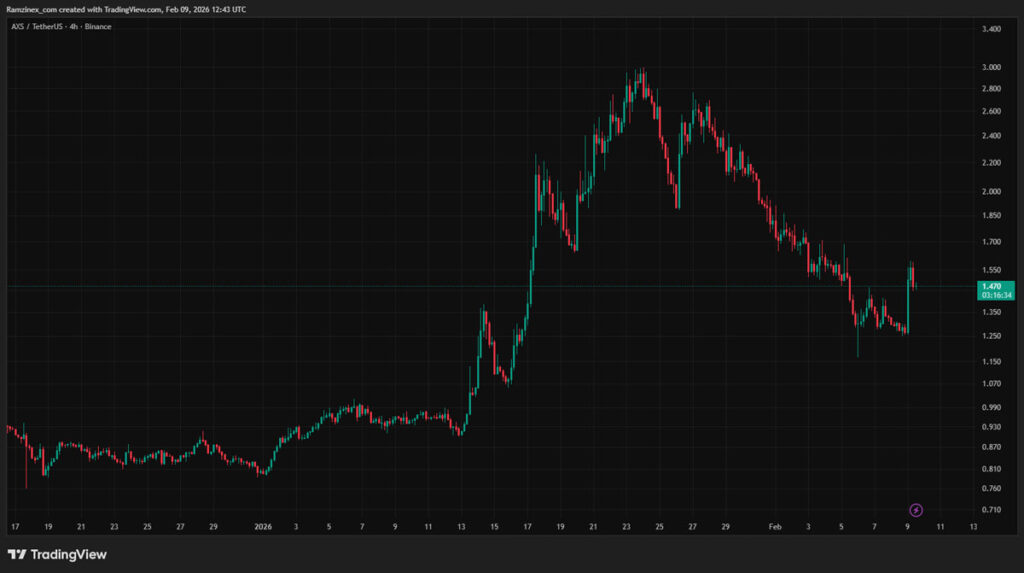Click the TradingView logo icon

point(17,554)
